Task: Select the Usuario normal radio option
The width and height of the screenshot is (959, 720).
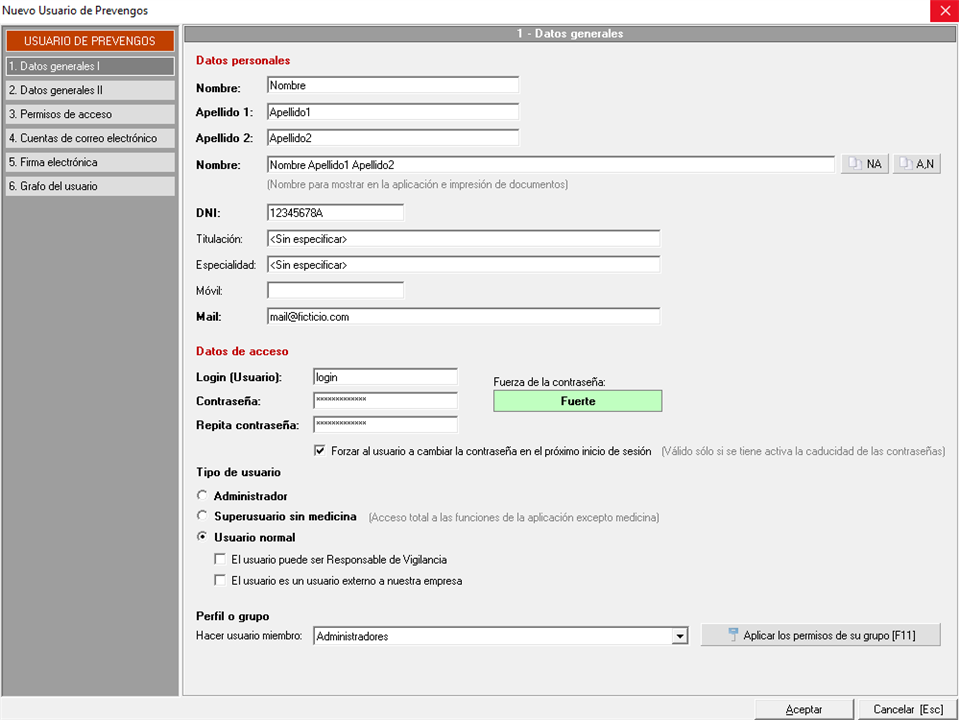Action: point(203,538)
